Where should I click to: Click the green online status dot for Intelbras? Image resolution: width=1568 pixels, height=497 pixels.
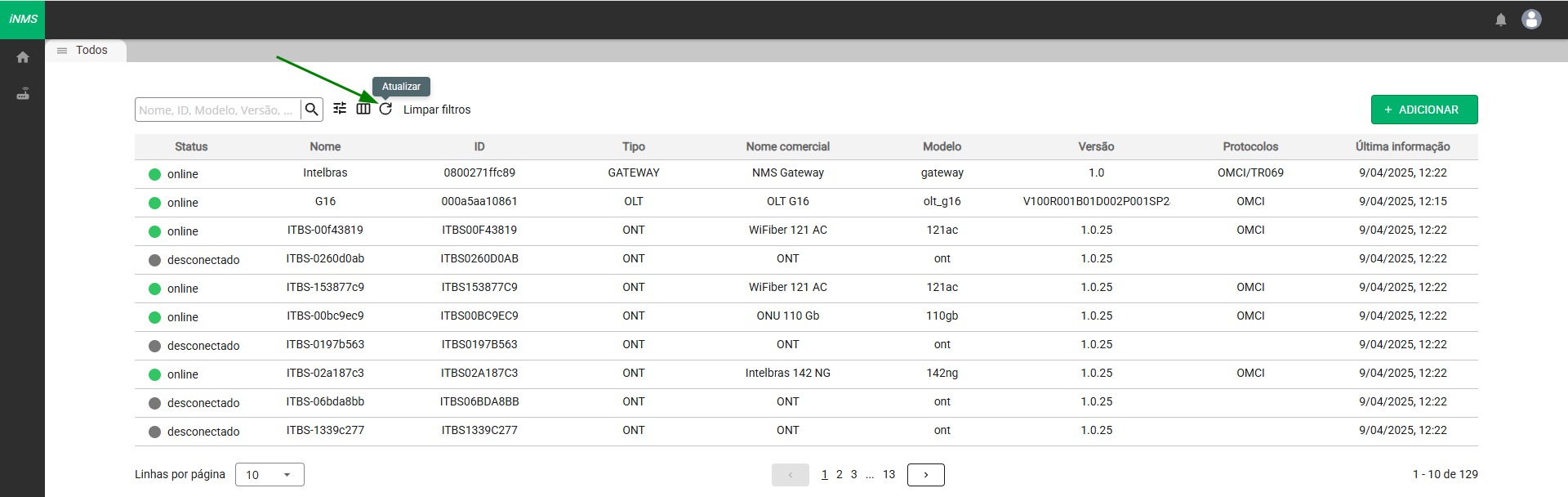[154, 174]
